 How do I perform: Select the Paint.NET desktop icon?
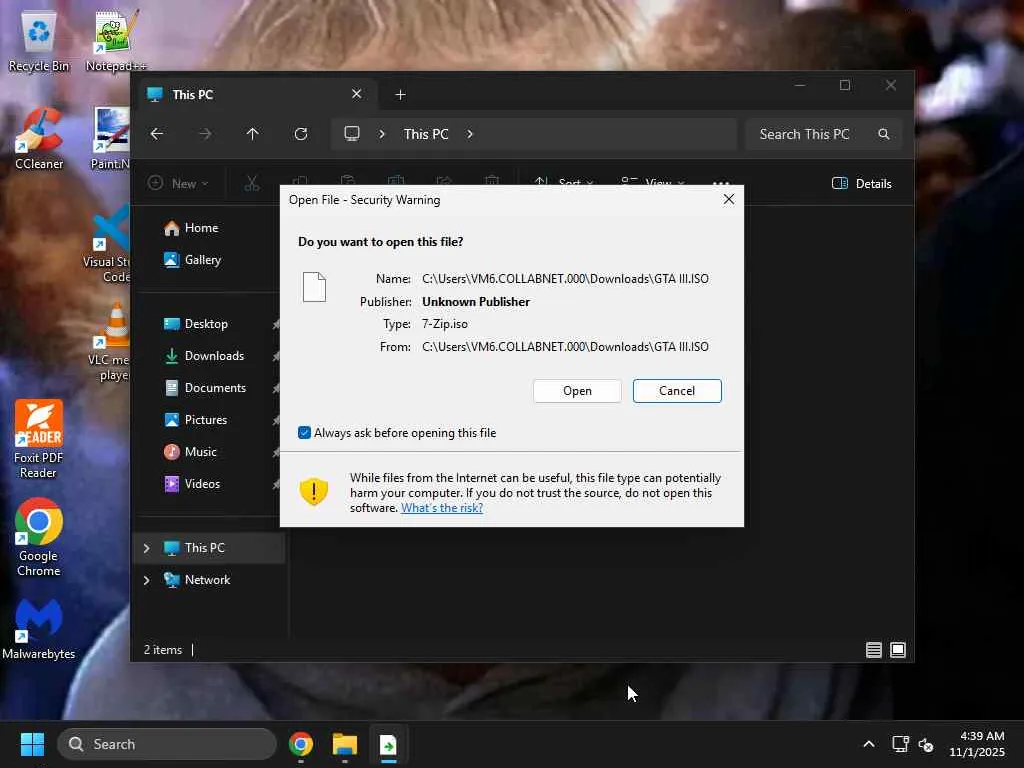tap(110, 139)
